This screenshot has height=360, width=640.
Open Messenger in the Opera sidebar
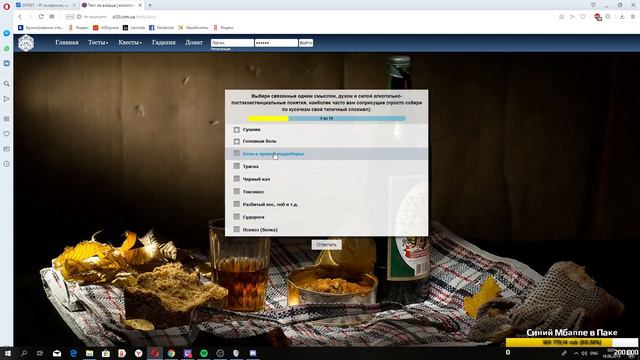[x=7, y=33]
